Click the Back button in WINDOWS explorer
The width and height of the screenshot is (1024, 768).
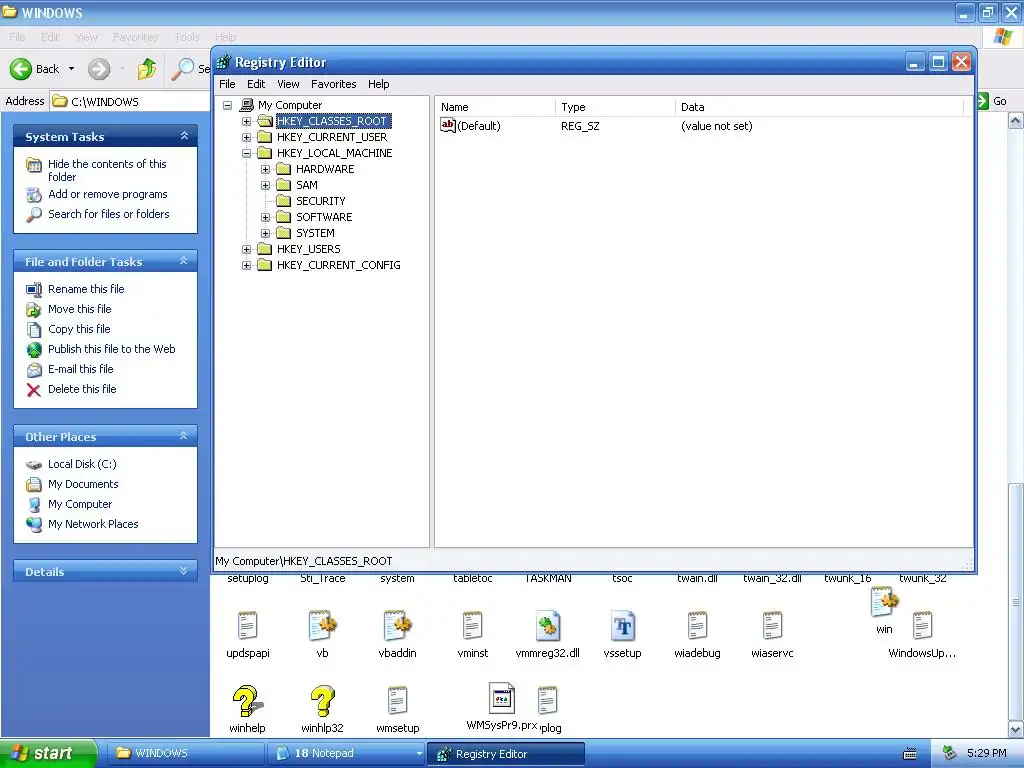click(35, 69)
